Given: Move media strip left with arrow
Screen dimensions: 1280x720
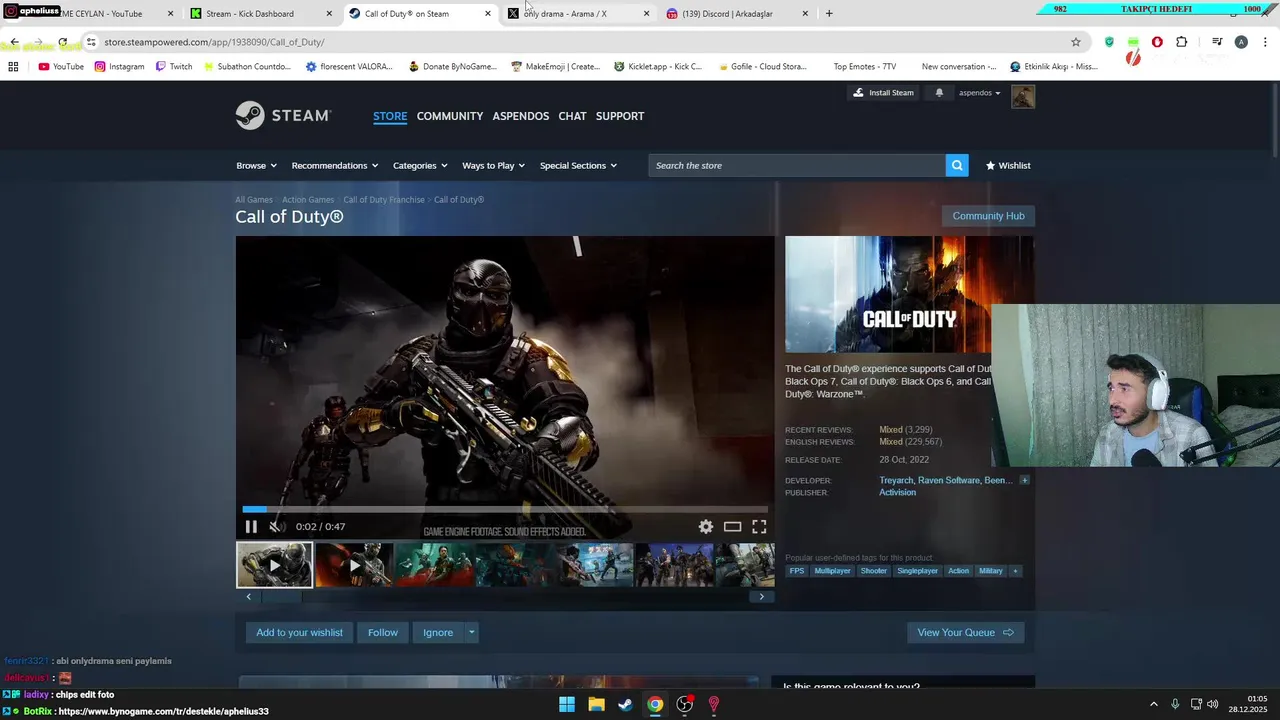Looking at the screenshot, I should pyautogui.click(x=249, y=597).
